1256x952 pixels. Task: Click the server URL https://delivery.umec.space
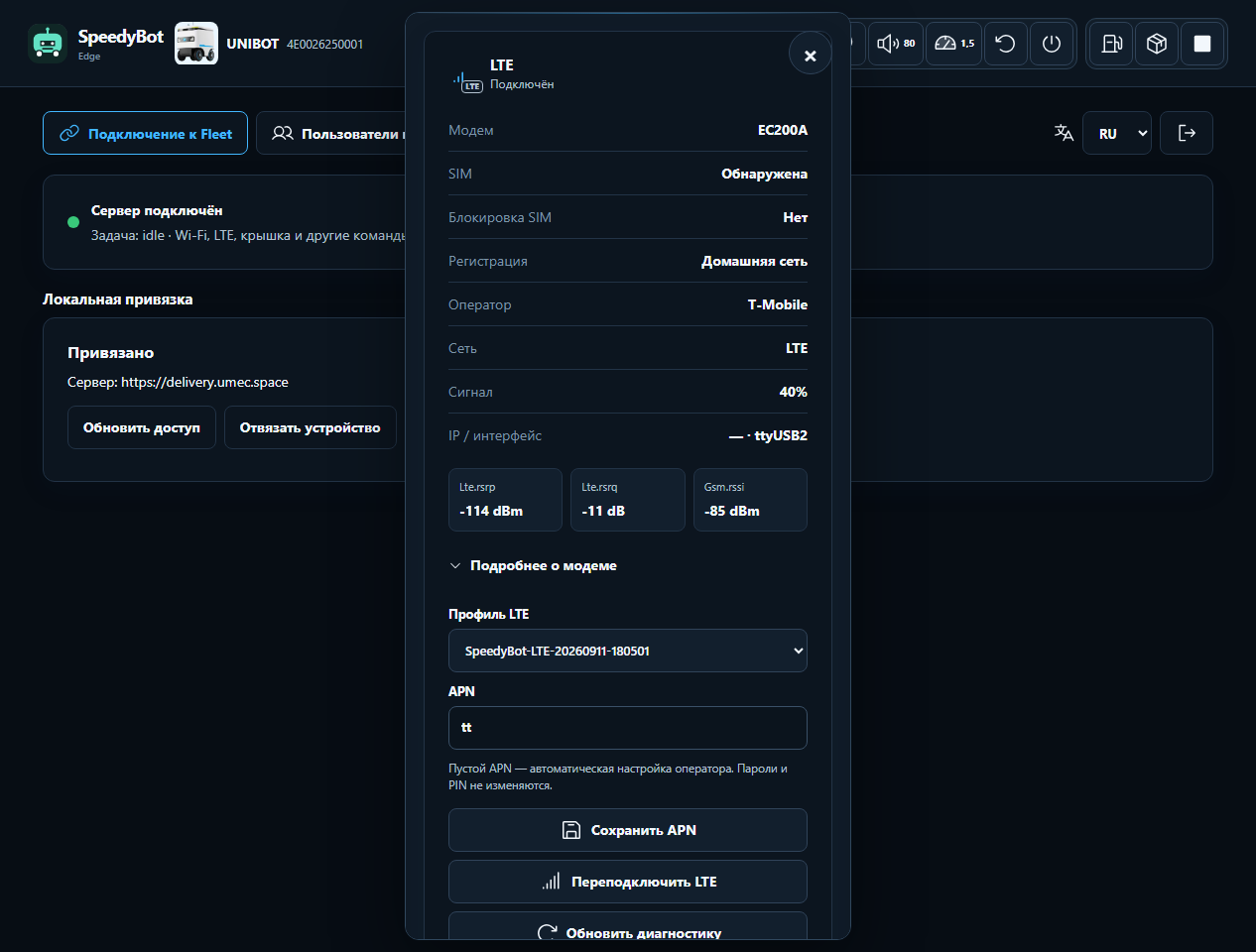tap(204, 382)
